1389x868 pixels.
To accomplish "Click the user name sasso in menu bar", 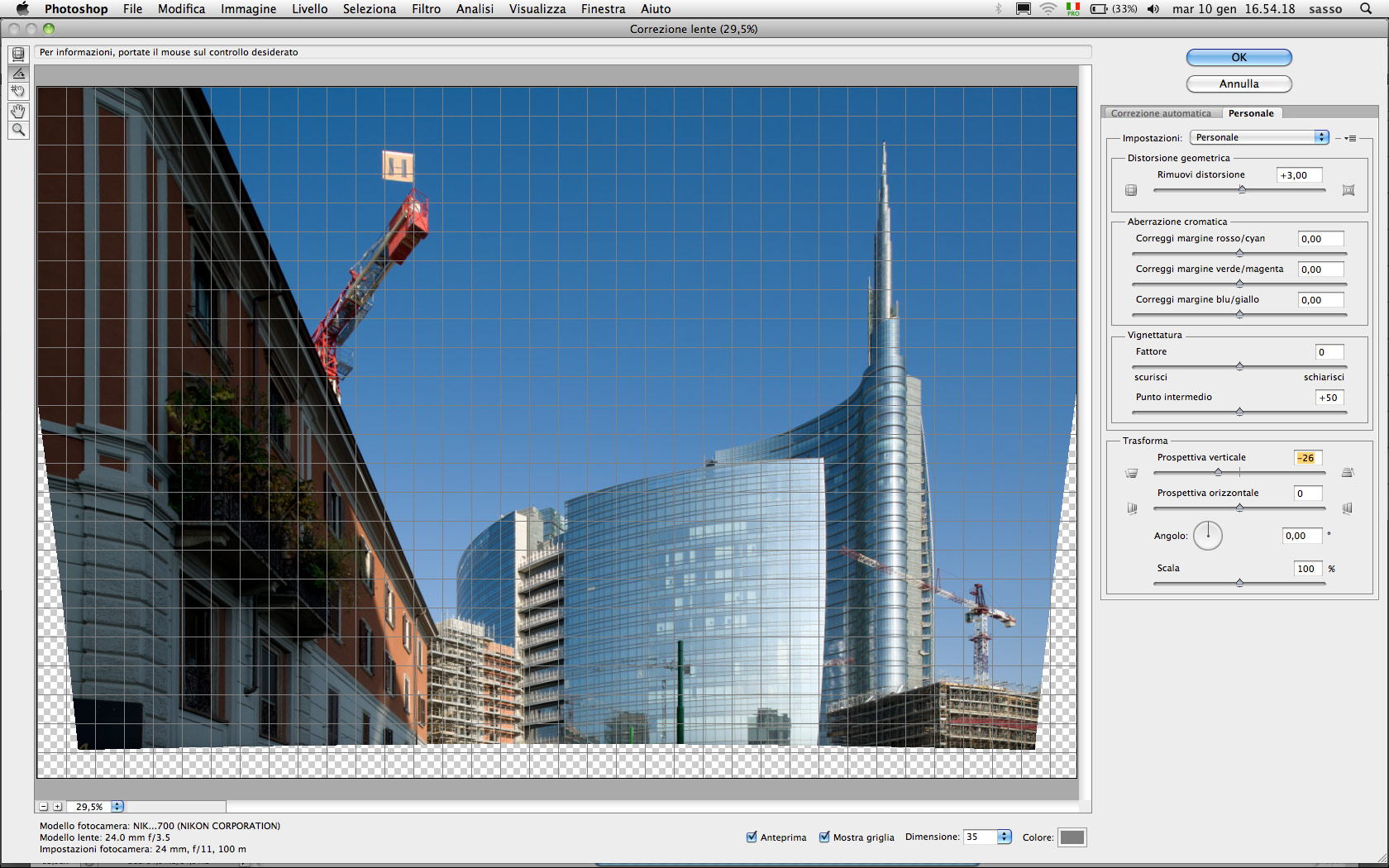I will [1325, 9].
